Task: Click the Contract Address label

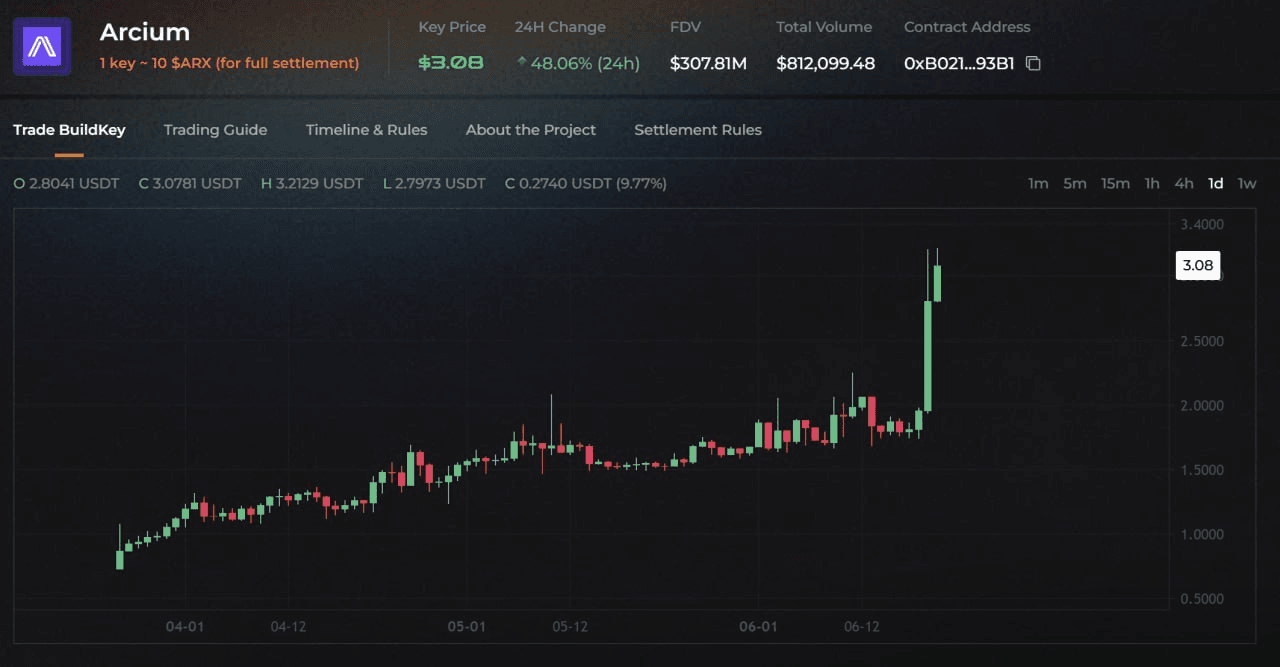Action: (x=967, y=27)
